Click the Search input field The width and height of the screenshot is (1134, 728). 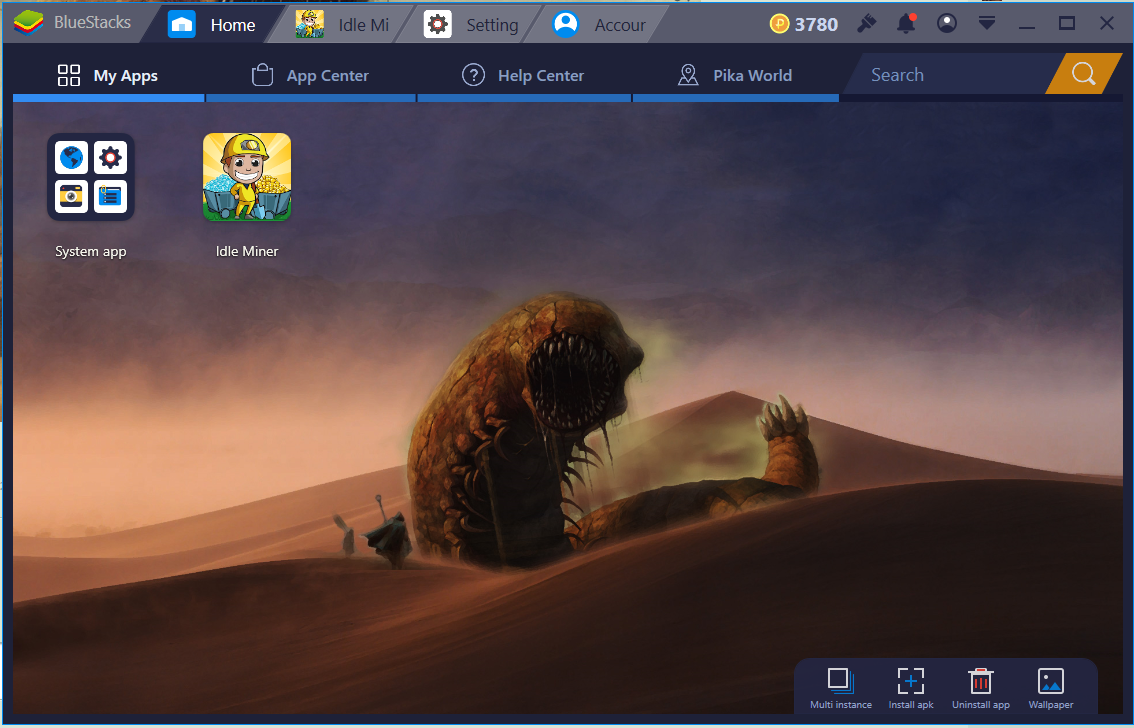pyautogui.click(x=945, y=75)
